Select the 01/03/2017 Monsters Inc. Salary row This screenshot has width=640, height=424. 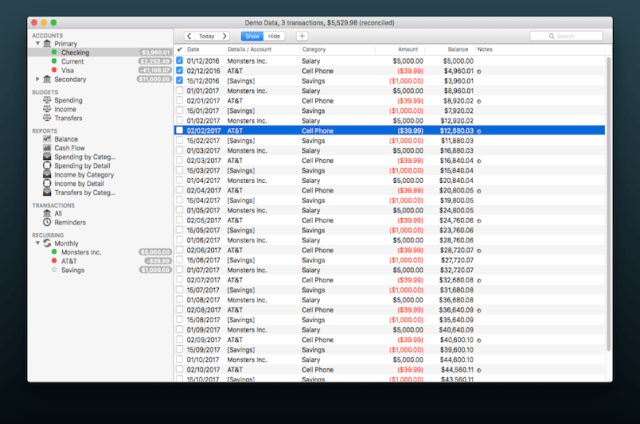coord(389,151)
